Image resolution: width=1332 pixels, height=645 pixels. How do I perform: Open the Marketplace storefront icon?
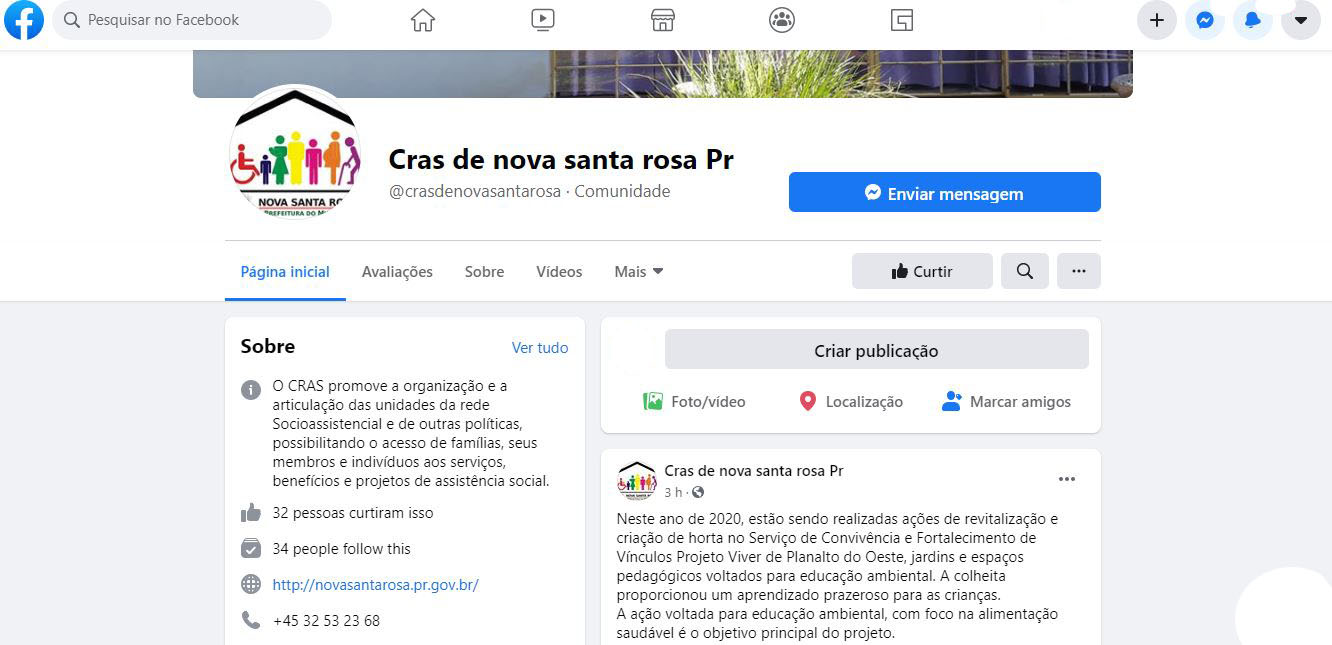[662, 20]
